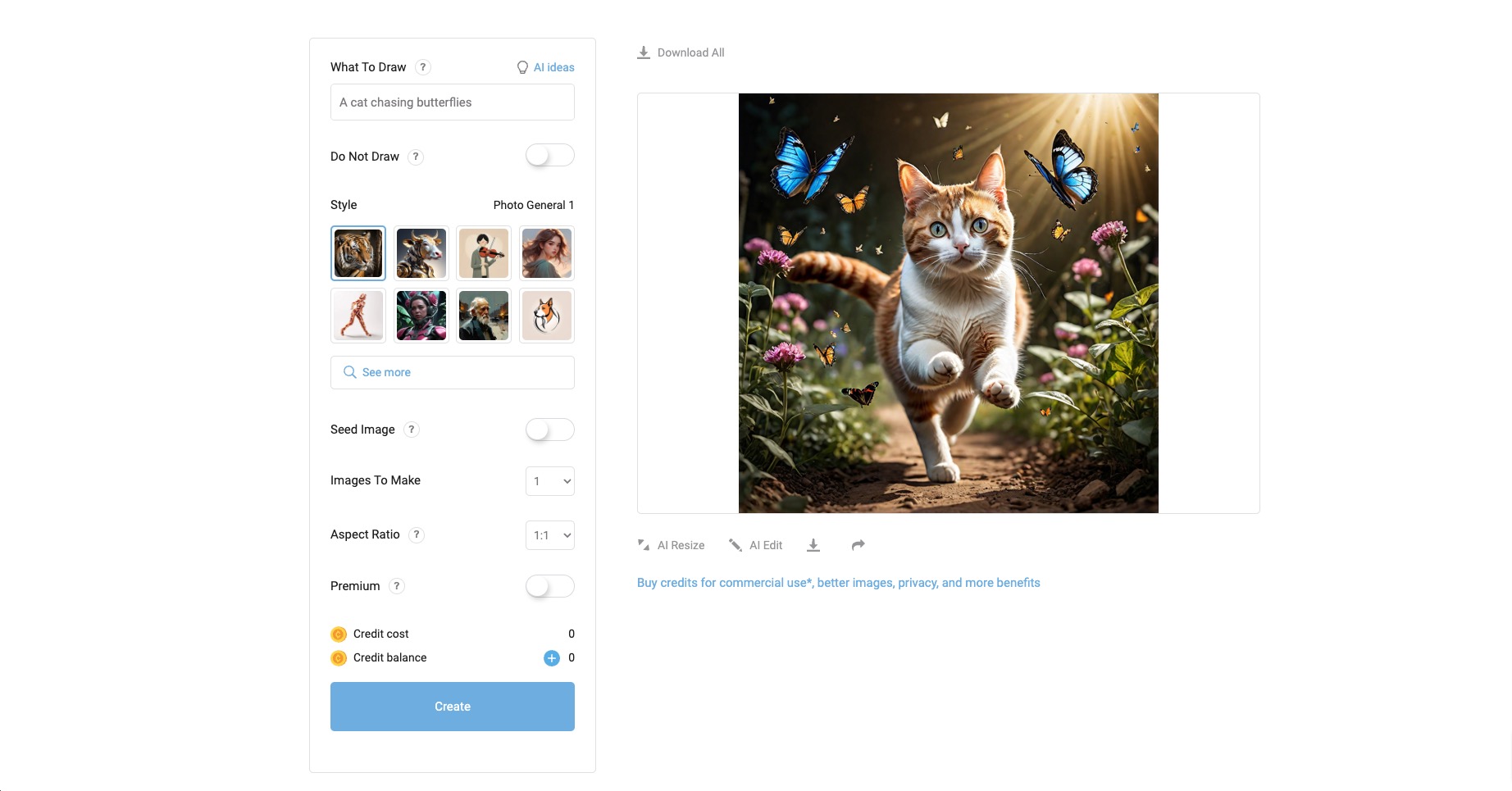This screenshot has height=791, width=1512.
Task: Click the AI Resize icon
Action: coord(644,545)
